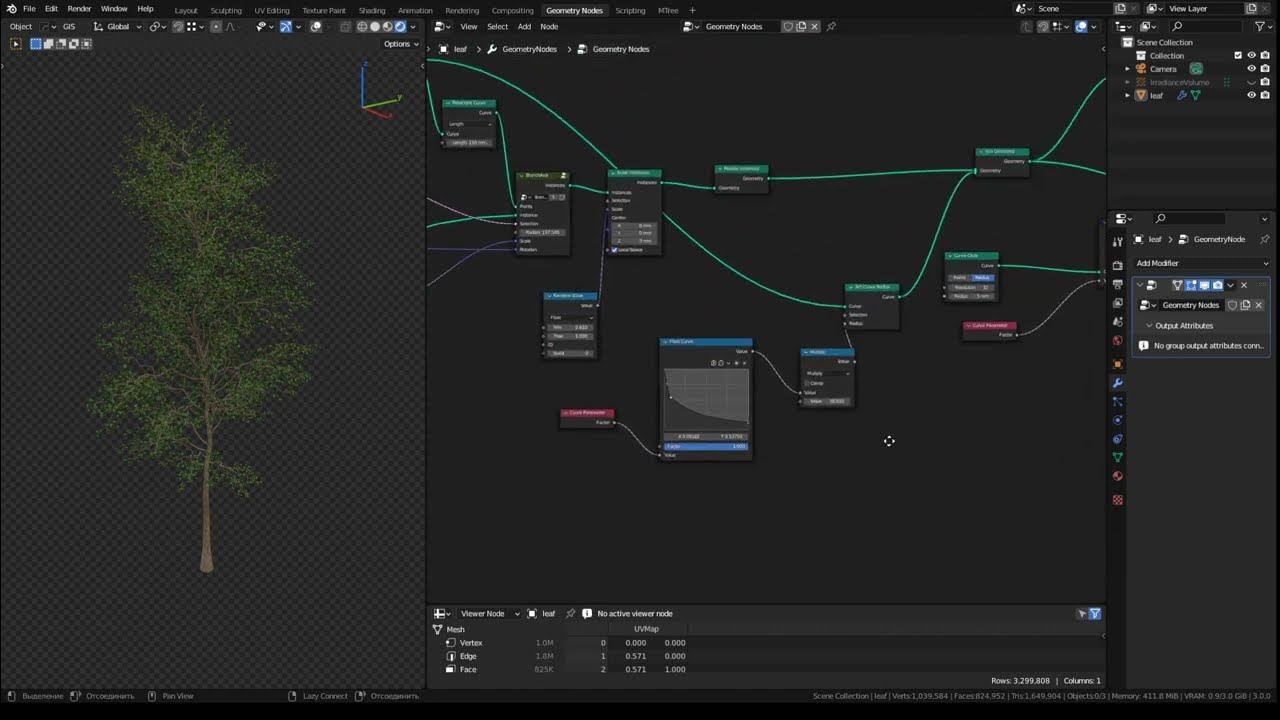The width and height of the screenshot is (1280, 720).
Task: Open the Object Data properties tab
Action: coord(1117,457)
